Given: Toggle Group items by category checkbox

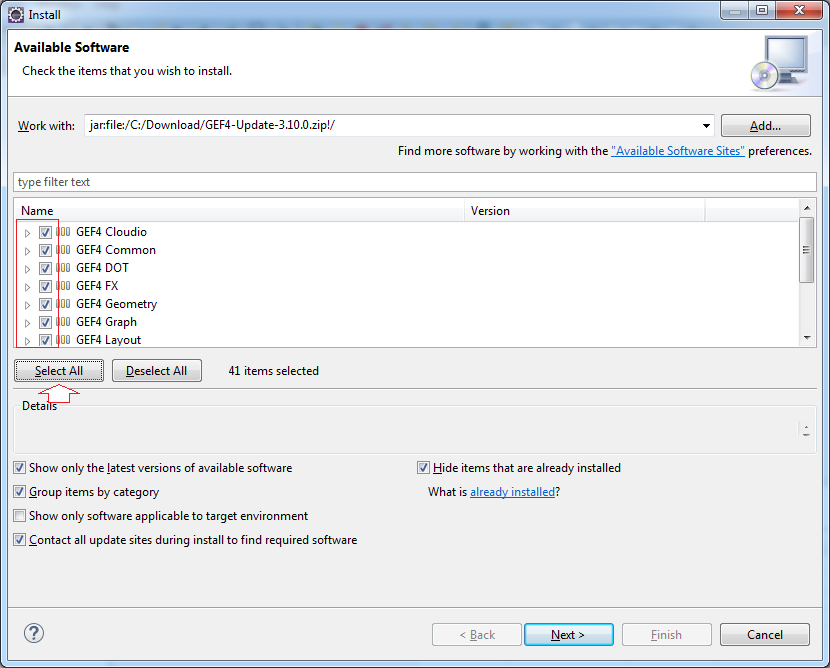Looking at the screenshot, I should point(20,492).
